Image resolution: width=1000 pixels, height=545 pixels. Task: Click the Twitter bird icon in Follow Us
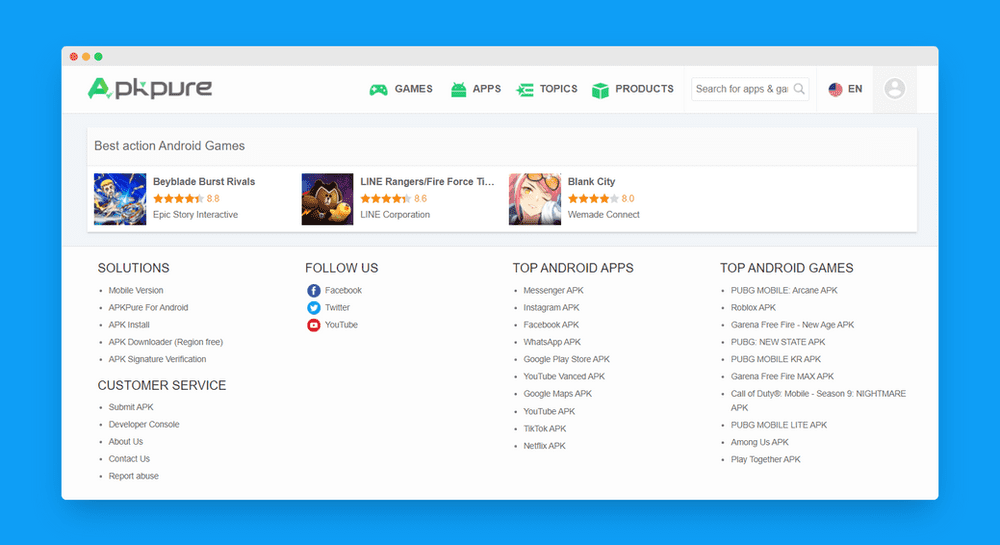point(313,308)
